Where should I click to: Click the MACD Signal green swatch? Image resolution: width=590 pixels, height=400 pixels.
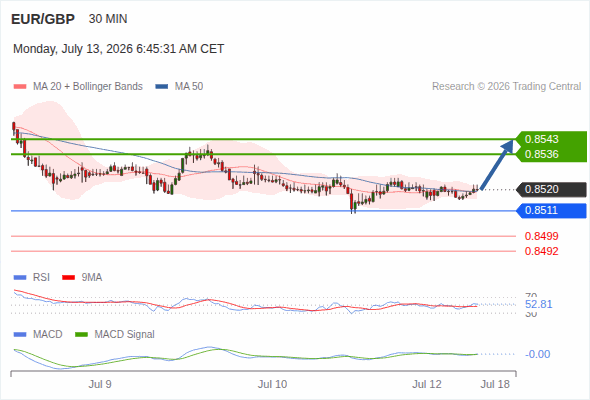point(81,335)
